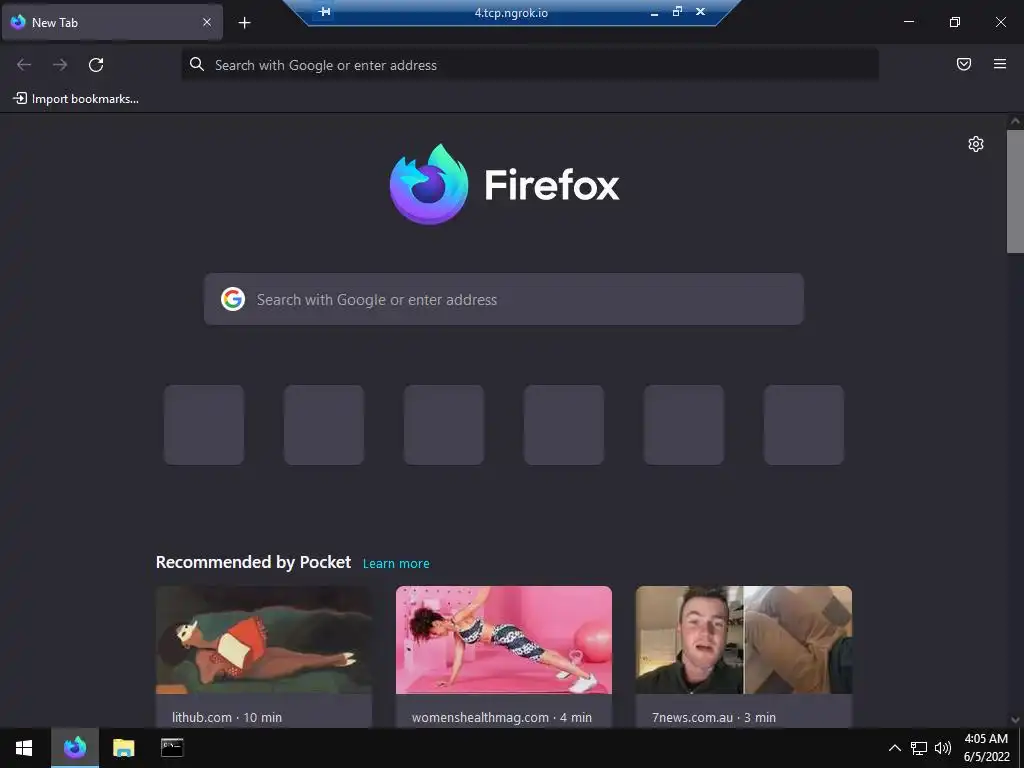Viewport: 1024px width, 768px height.
Task: Follow the Pocket Learn more link
Action: point(396,564)
